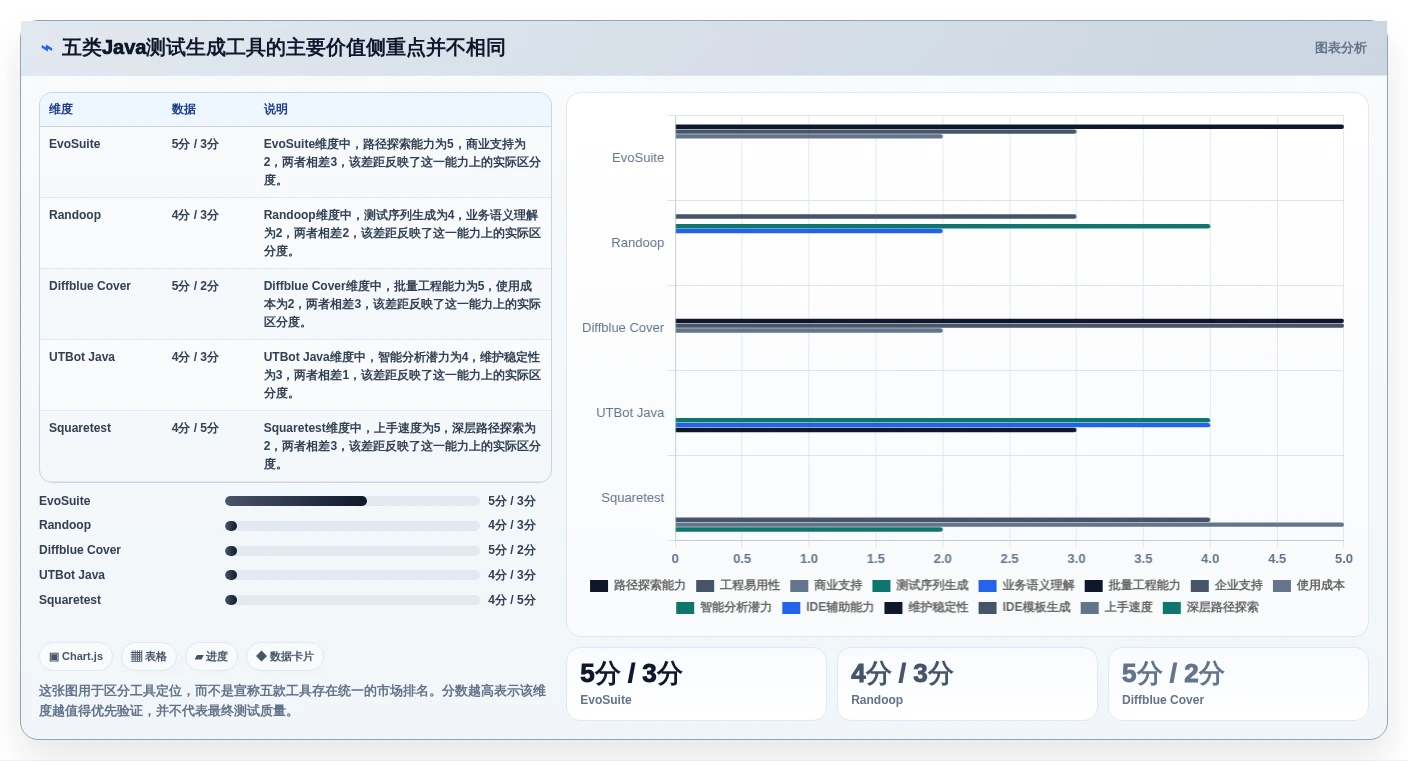1408x761 pixels.
Task: Open the Randoop 4分 / 3分 summary card
Action: [x=967, y=684]
